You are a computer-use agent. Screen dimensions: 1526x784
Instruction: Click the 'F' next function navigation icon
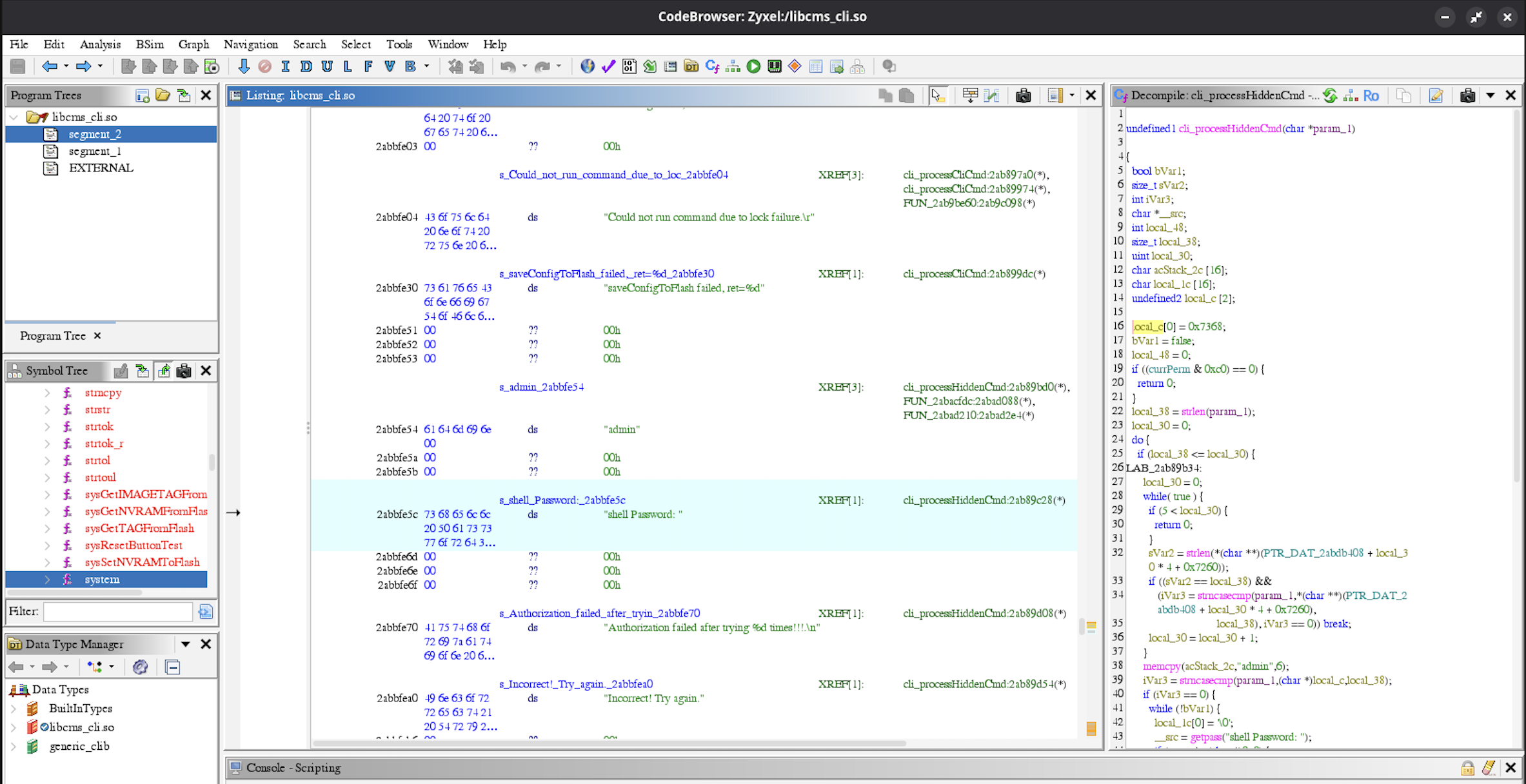click(368, 66)
